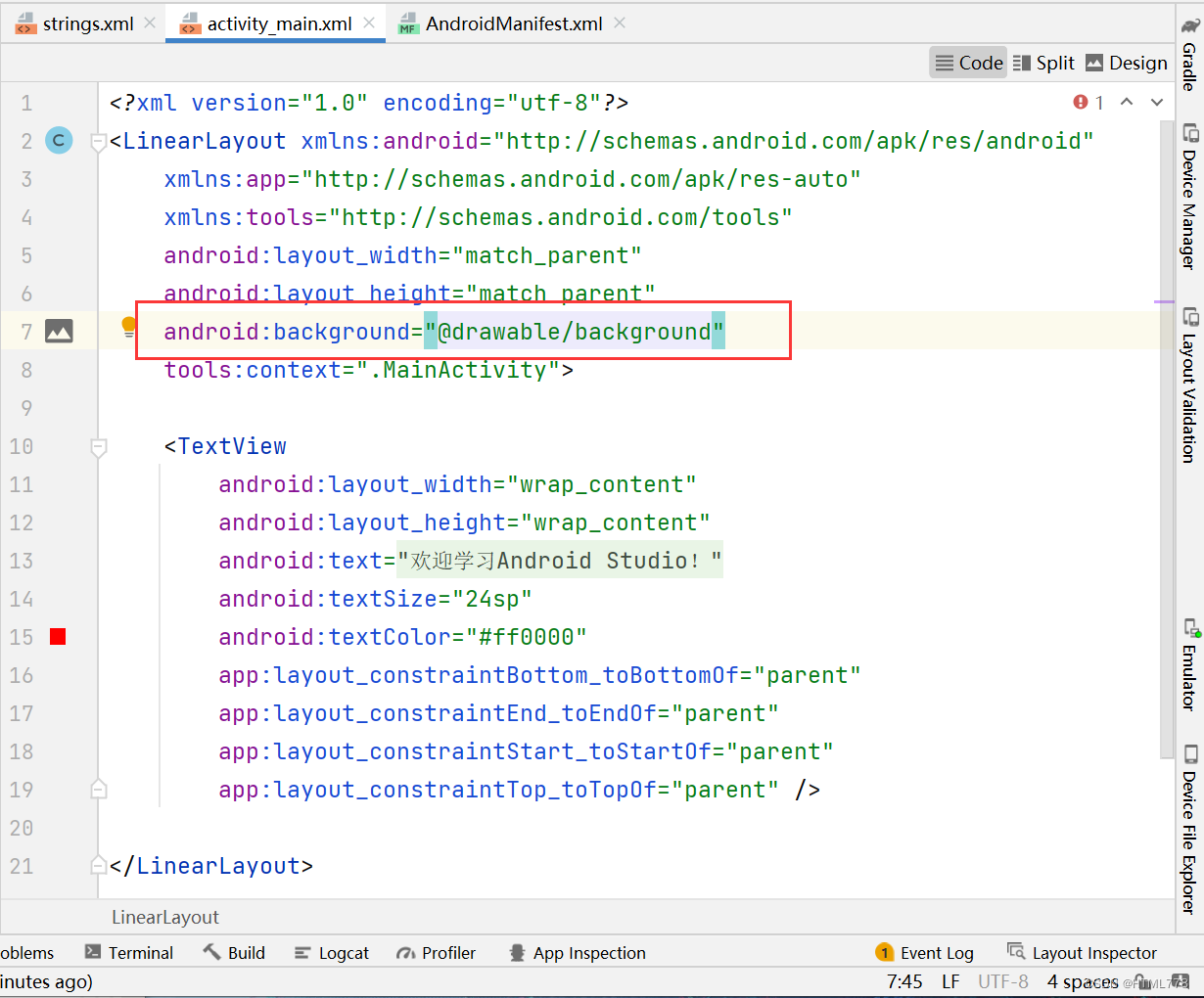
Task: Open the App Inspection tool window
Action: (578, 953)
